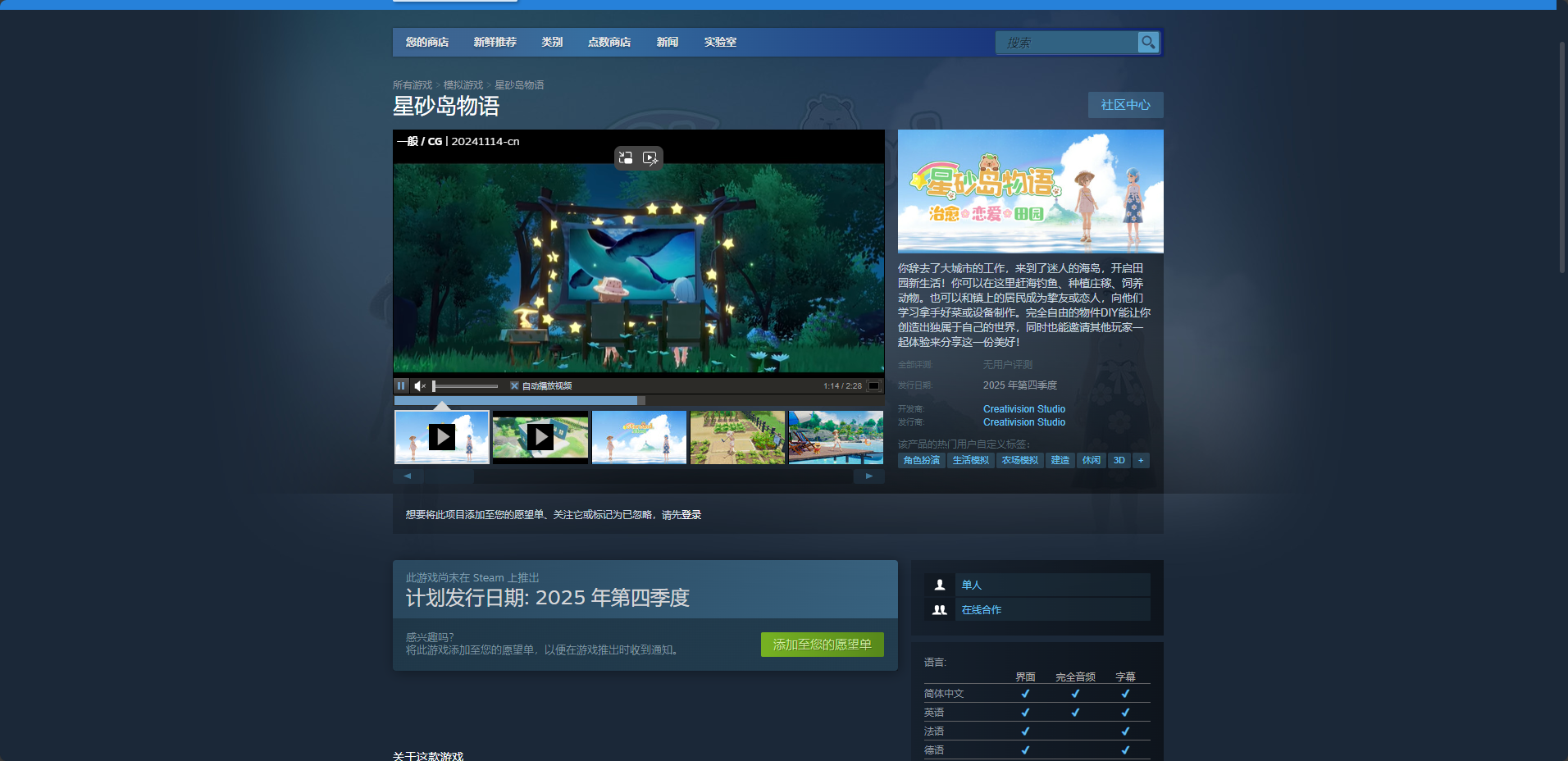The height and width of the screenshot is (761, 1568).
Task: Open the 点数商店 tab
Action: pos(609,42)
